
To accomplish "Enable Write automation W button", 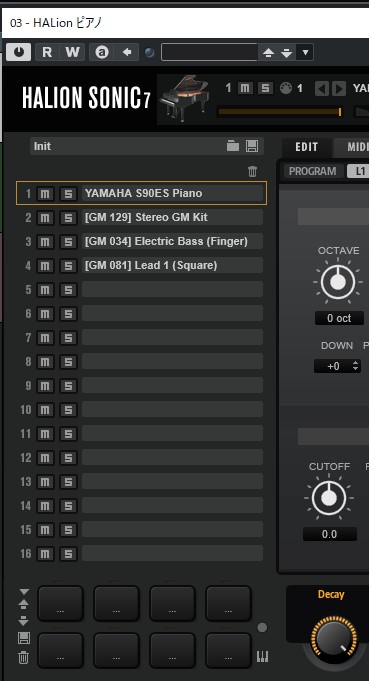I will pyautogui.click(x=72, y=53).
